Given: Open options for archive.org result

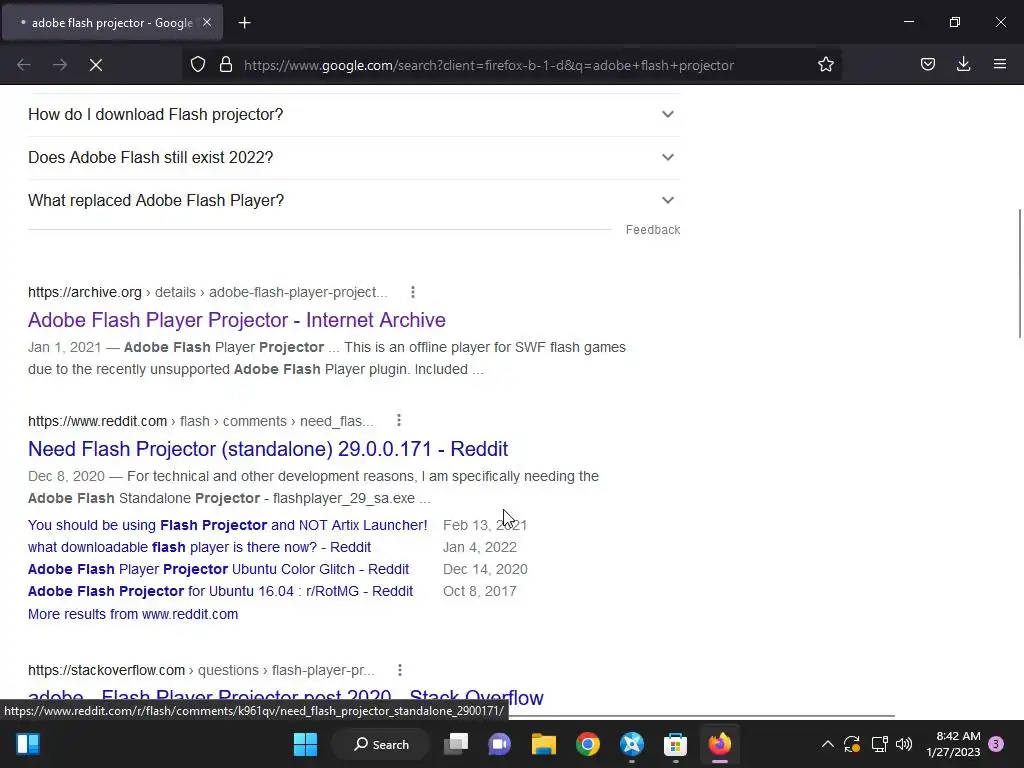Looking at the screenshot, I should [x=413, y=292].
